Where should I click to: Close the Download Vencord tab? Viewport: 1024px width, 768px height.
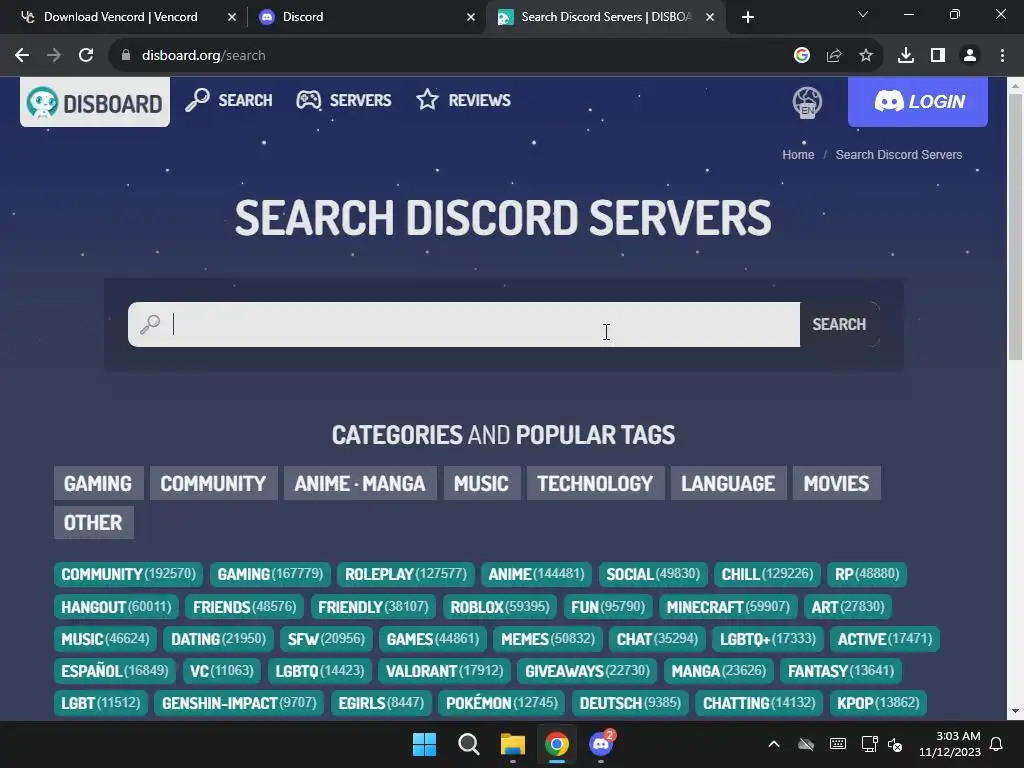232,17
